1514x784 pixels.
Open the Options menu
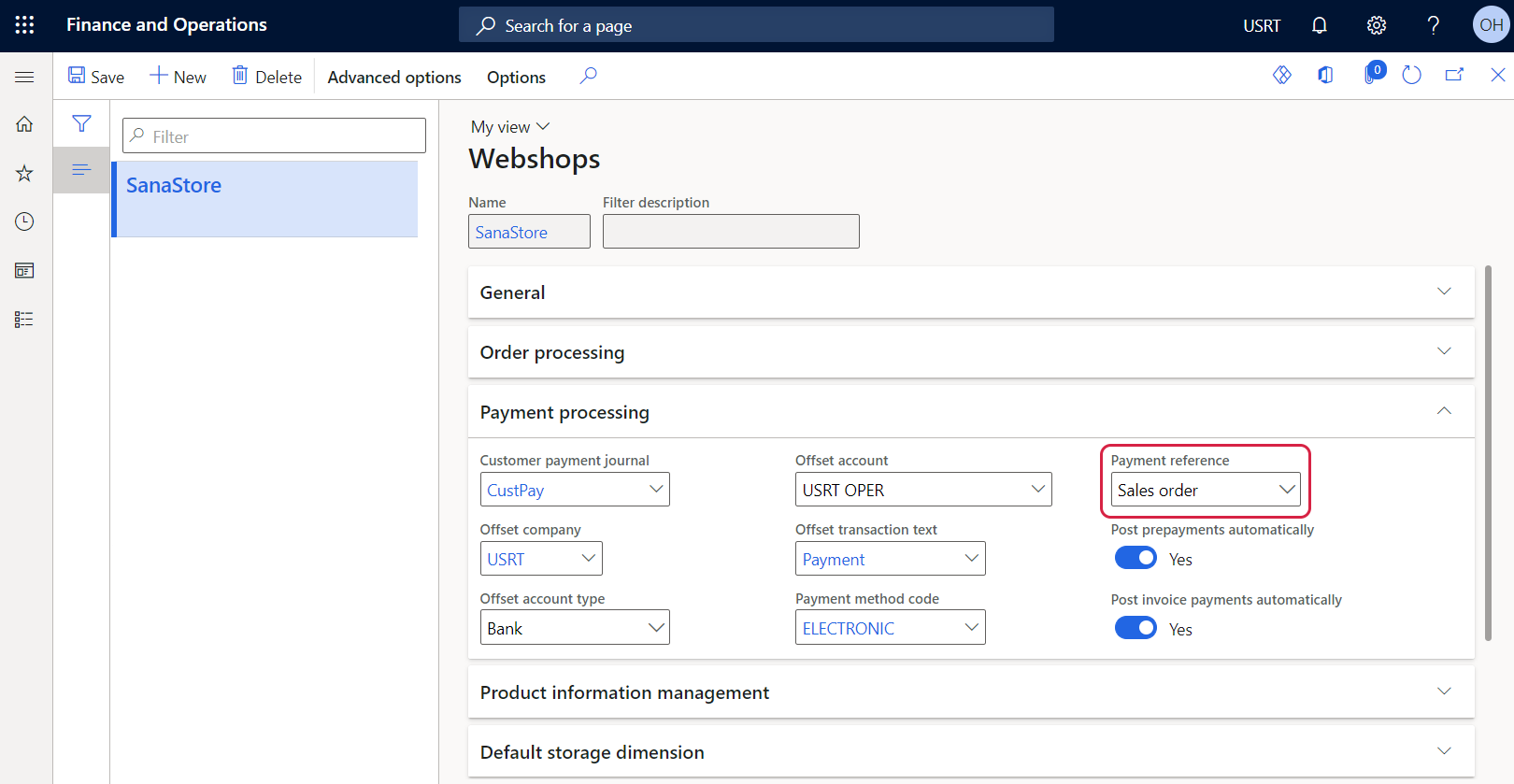click(x=516, y=77)
